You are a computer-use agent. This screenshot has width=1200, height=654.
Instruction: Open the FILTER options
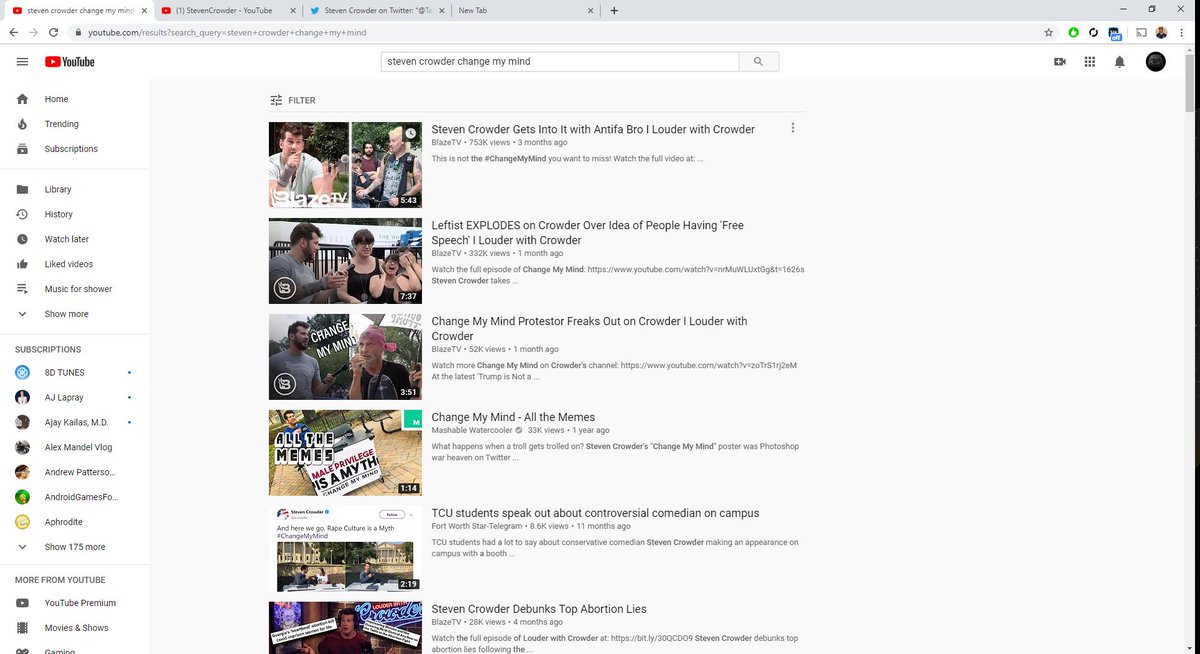pyautogui.click(x=293, y=100)
